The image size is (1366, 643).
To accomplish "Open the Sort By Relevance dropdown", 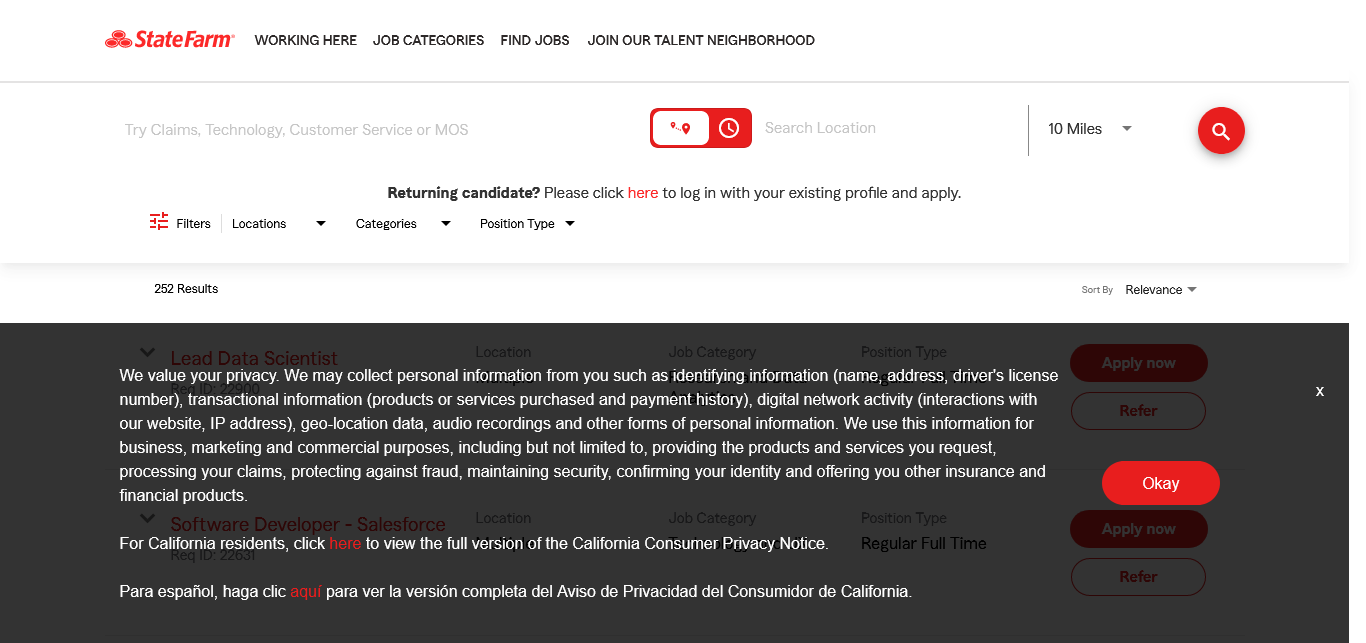I will tap(1160, 290).
